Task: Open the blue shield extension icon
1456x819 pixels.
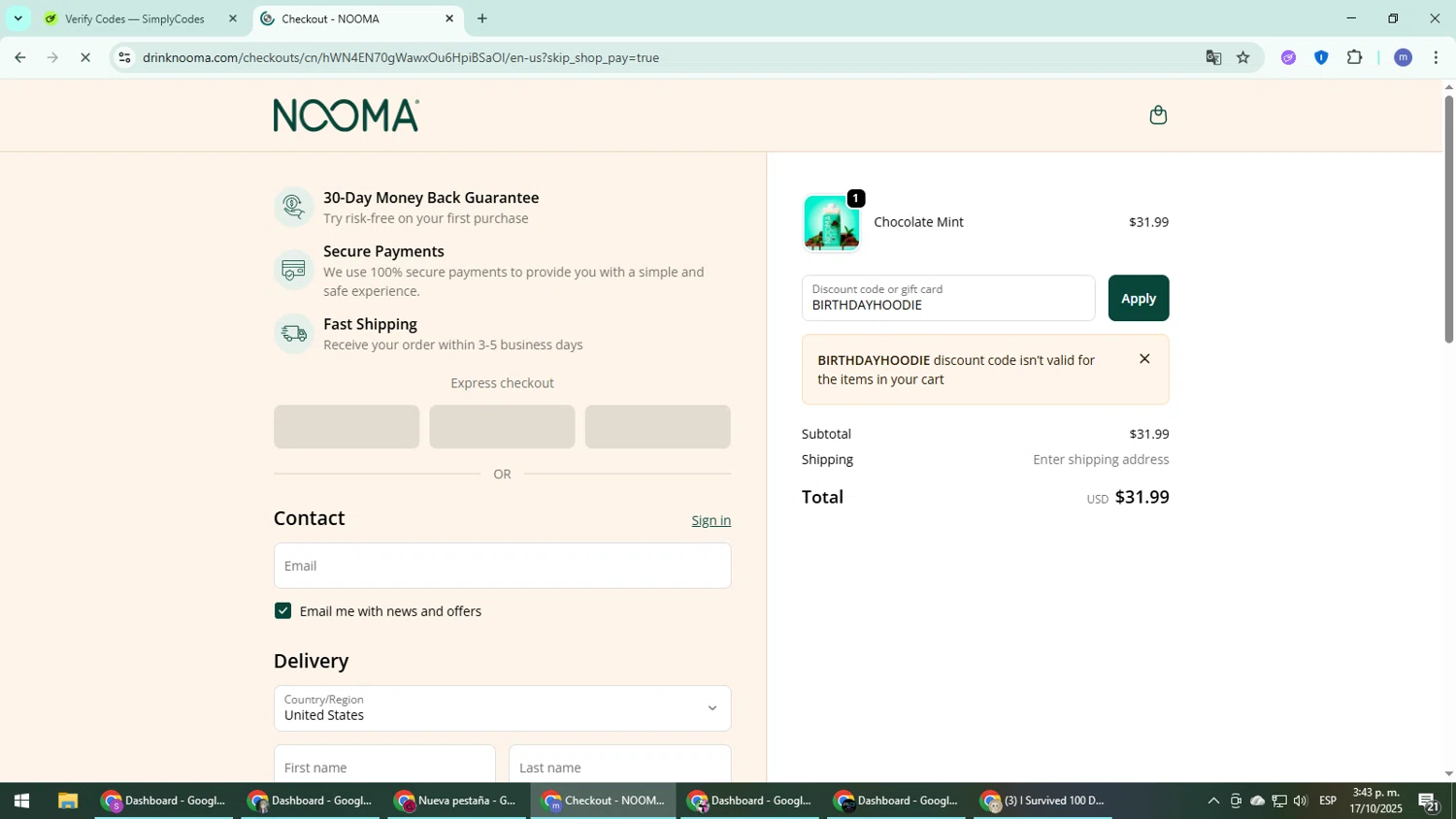Action: (x=1321, y=57)
